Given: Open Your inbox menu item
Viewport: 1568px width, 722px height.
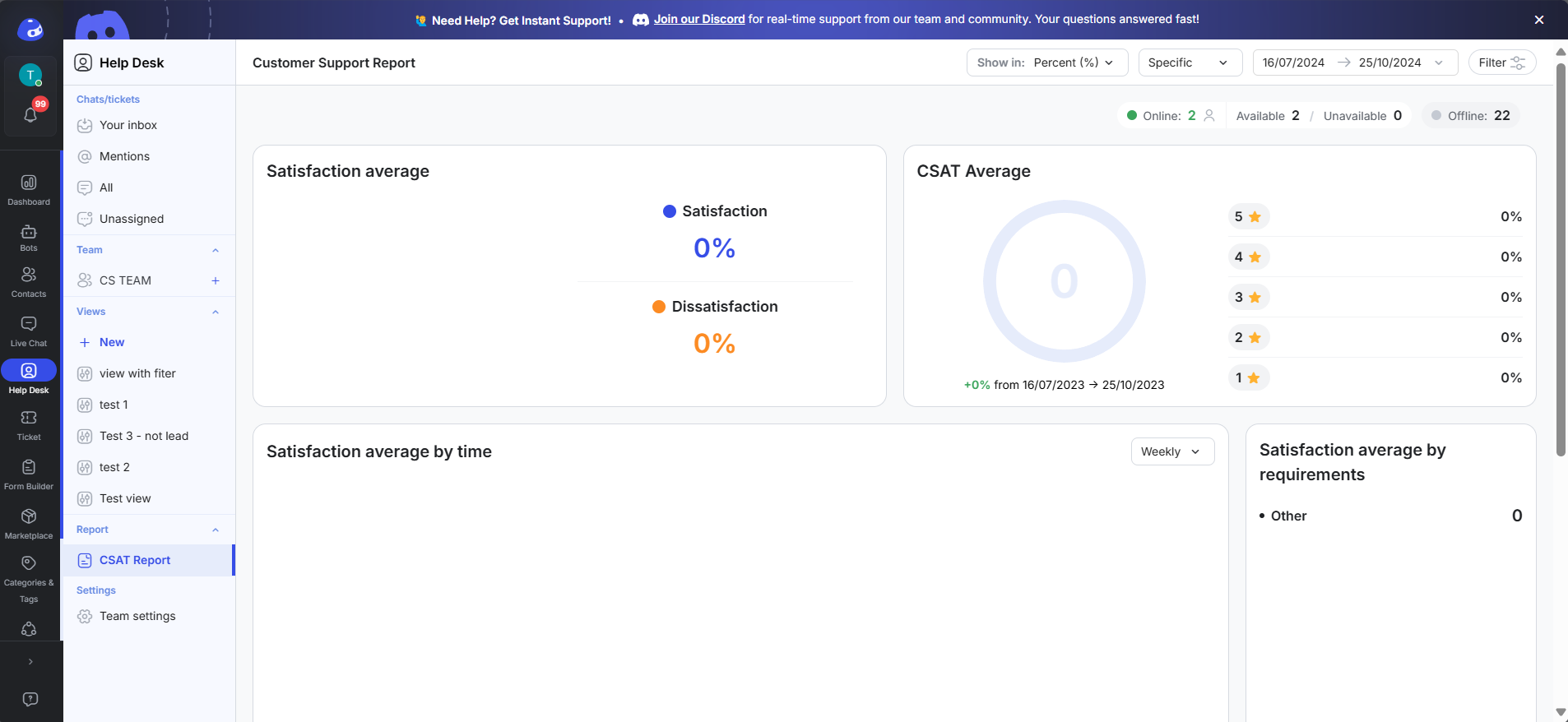Looking at the screenshot, I should tap(128, 125).
